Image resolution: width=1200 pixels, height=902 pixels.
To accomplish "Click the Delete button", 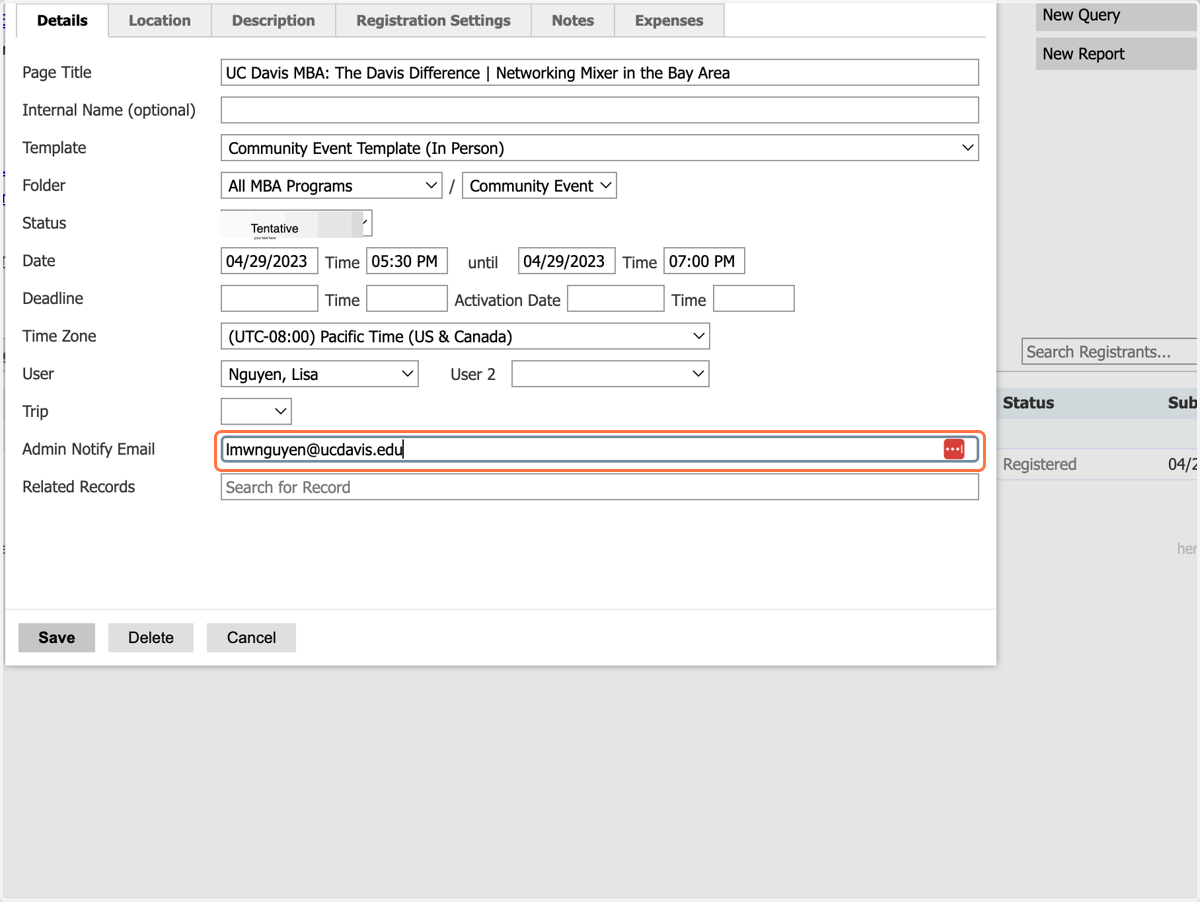I will 151,638.
